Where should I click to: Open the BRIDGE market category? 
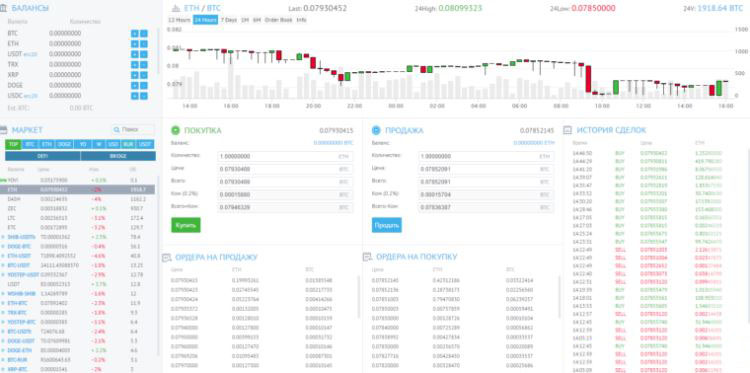118,156
